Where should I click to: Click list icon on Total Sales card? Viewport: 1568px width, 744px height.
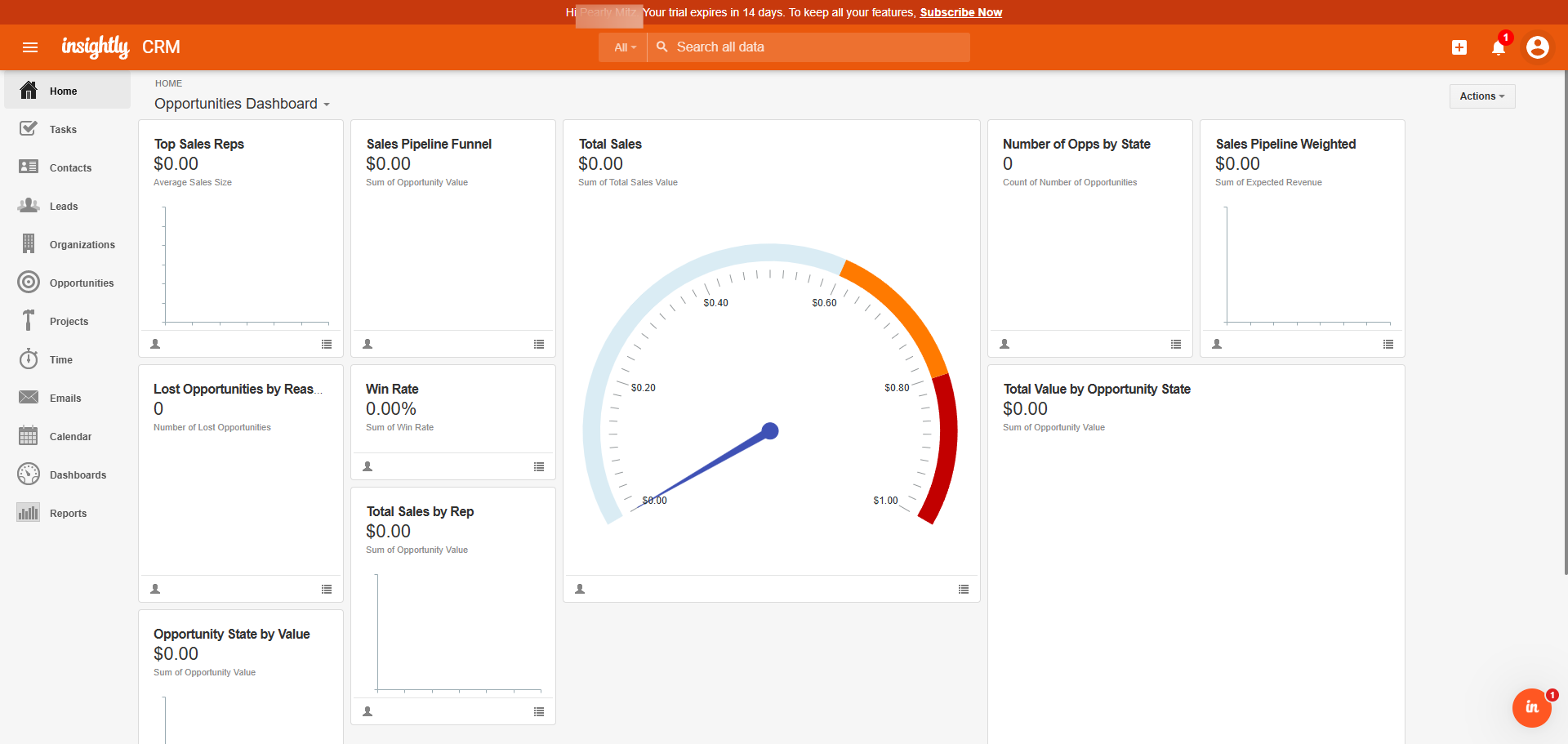[x=964, y=590]
